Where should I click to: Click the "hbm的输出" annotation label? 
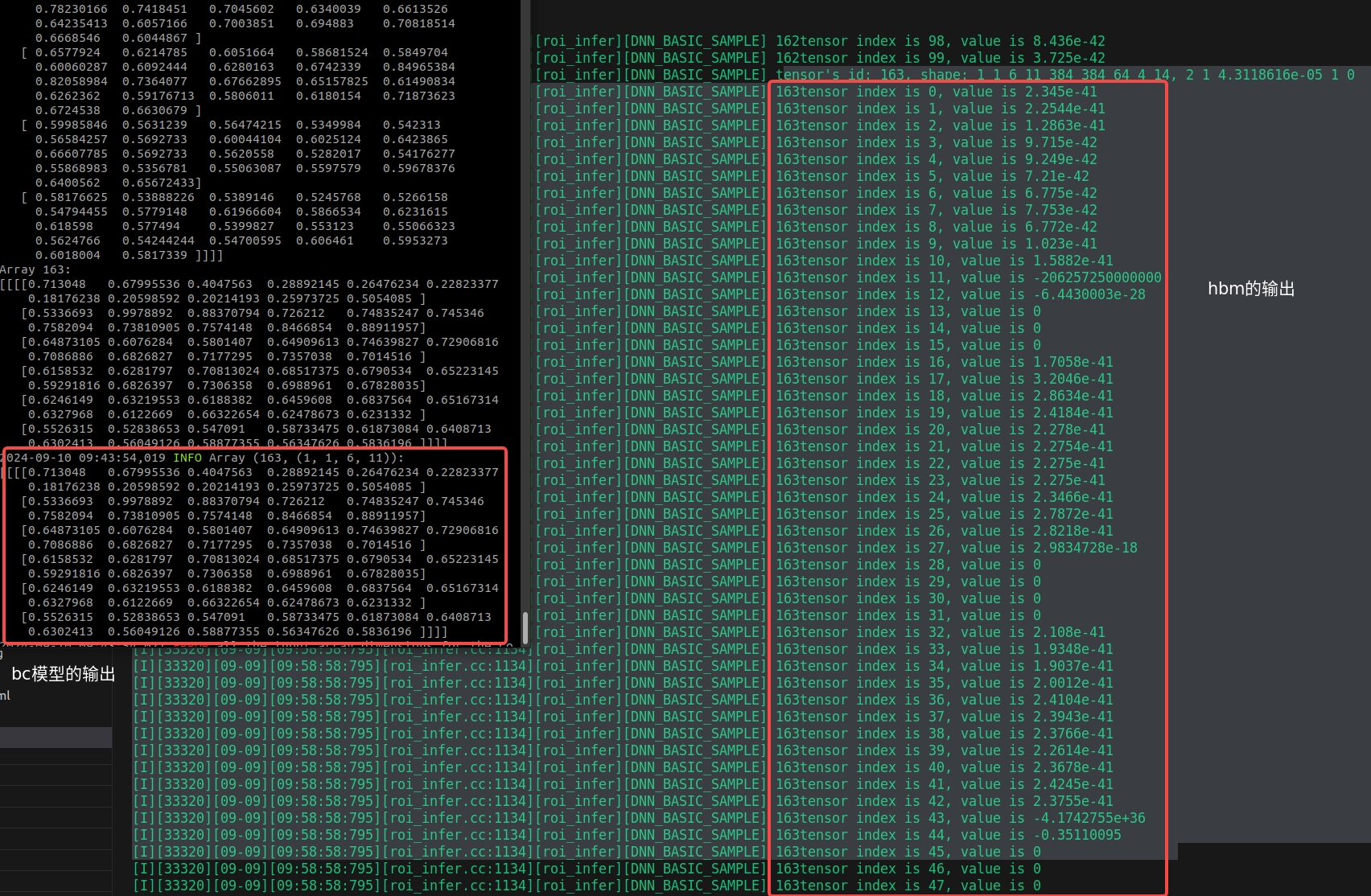pyautogui.click(x=1250, y=290)
